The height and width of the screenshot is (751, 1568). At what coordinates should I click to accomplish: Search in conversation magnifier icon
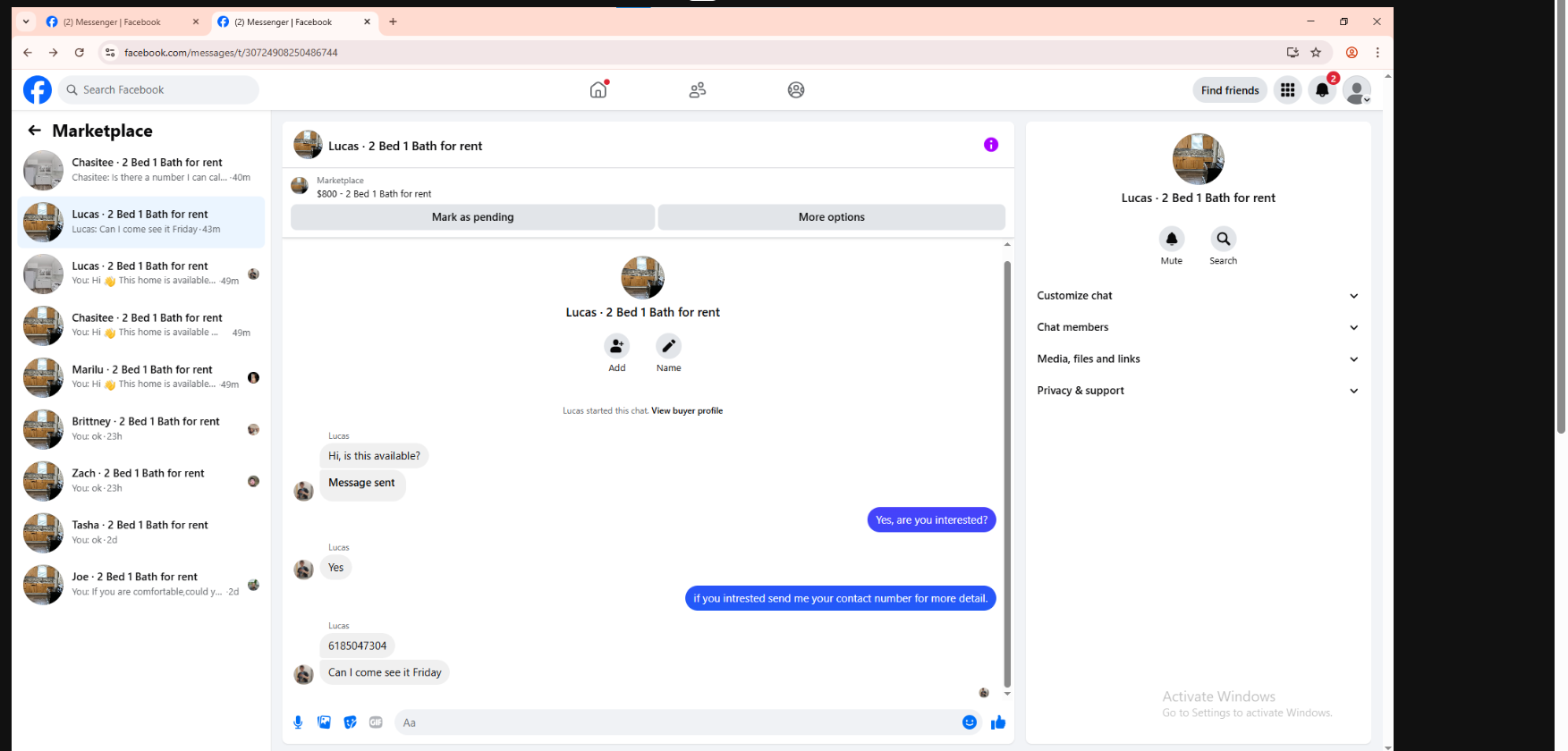coord(1224,239)
